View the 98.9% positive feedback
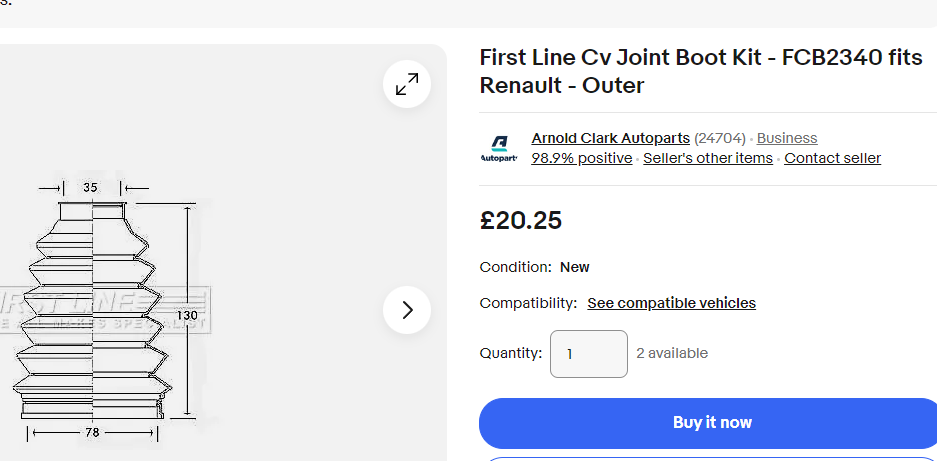 tap(581, 158)
